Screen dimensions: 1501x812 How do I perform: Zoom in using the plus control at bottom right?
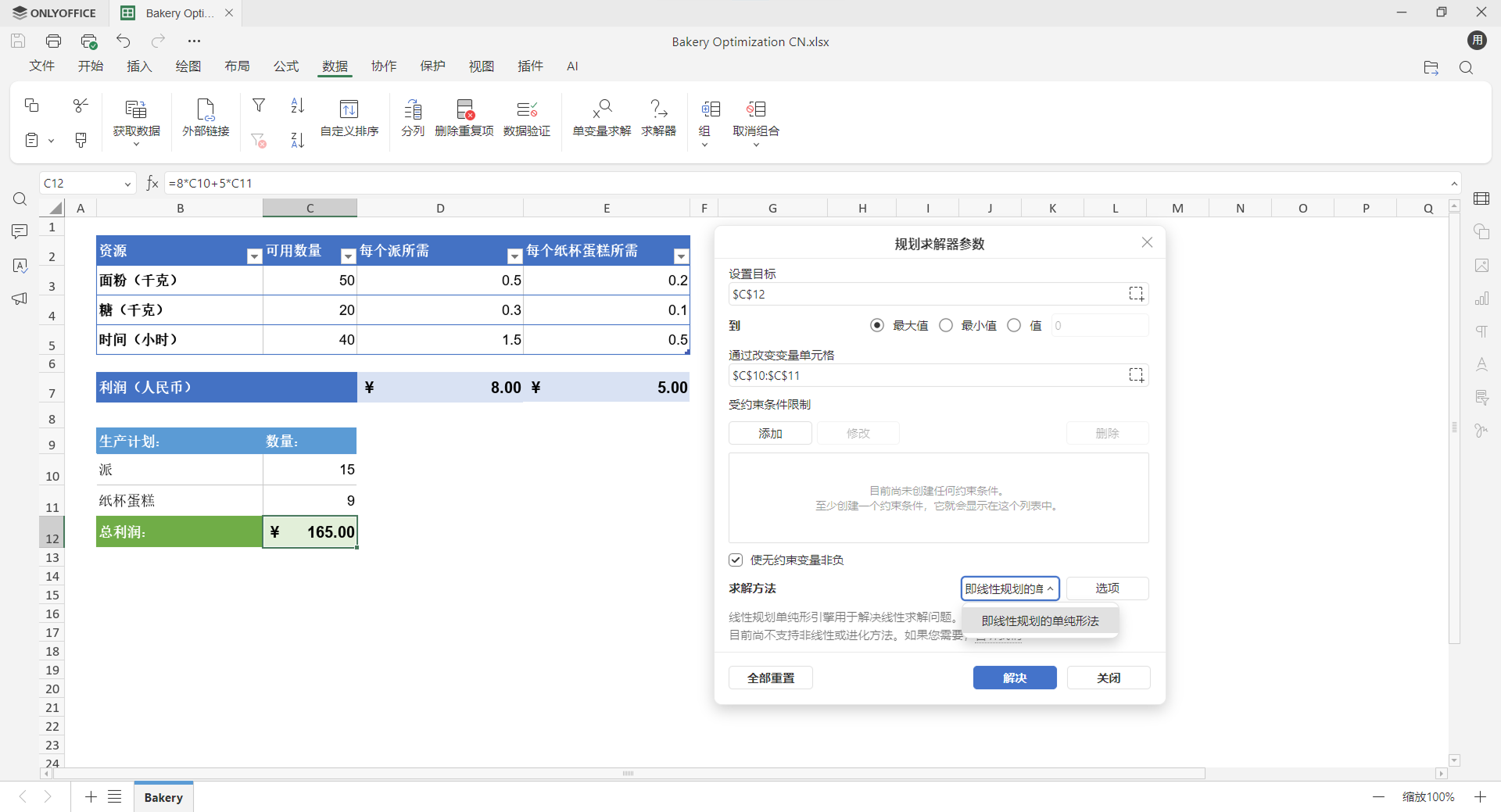coord(1482,796)
